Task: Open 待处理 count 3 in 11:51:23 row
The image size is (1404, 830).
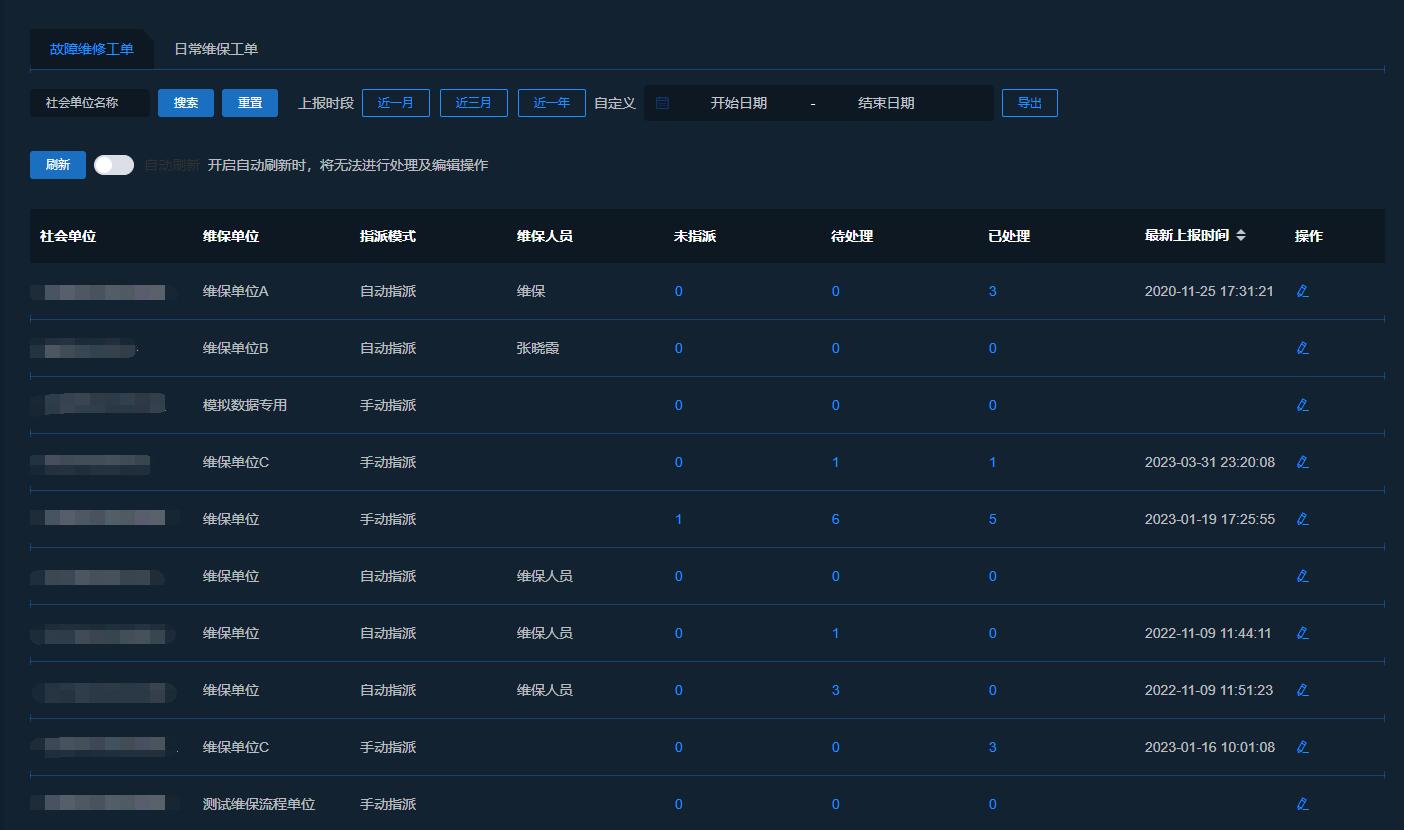Action: coord(835,690)
